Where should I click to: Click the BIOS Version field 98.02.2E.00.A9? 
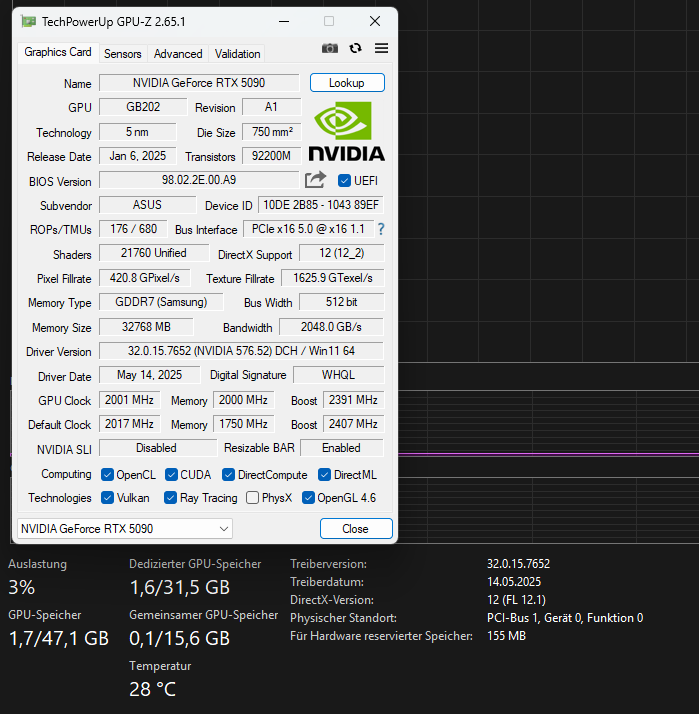coord(199,180)
